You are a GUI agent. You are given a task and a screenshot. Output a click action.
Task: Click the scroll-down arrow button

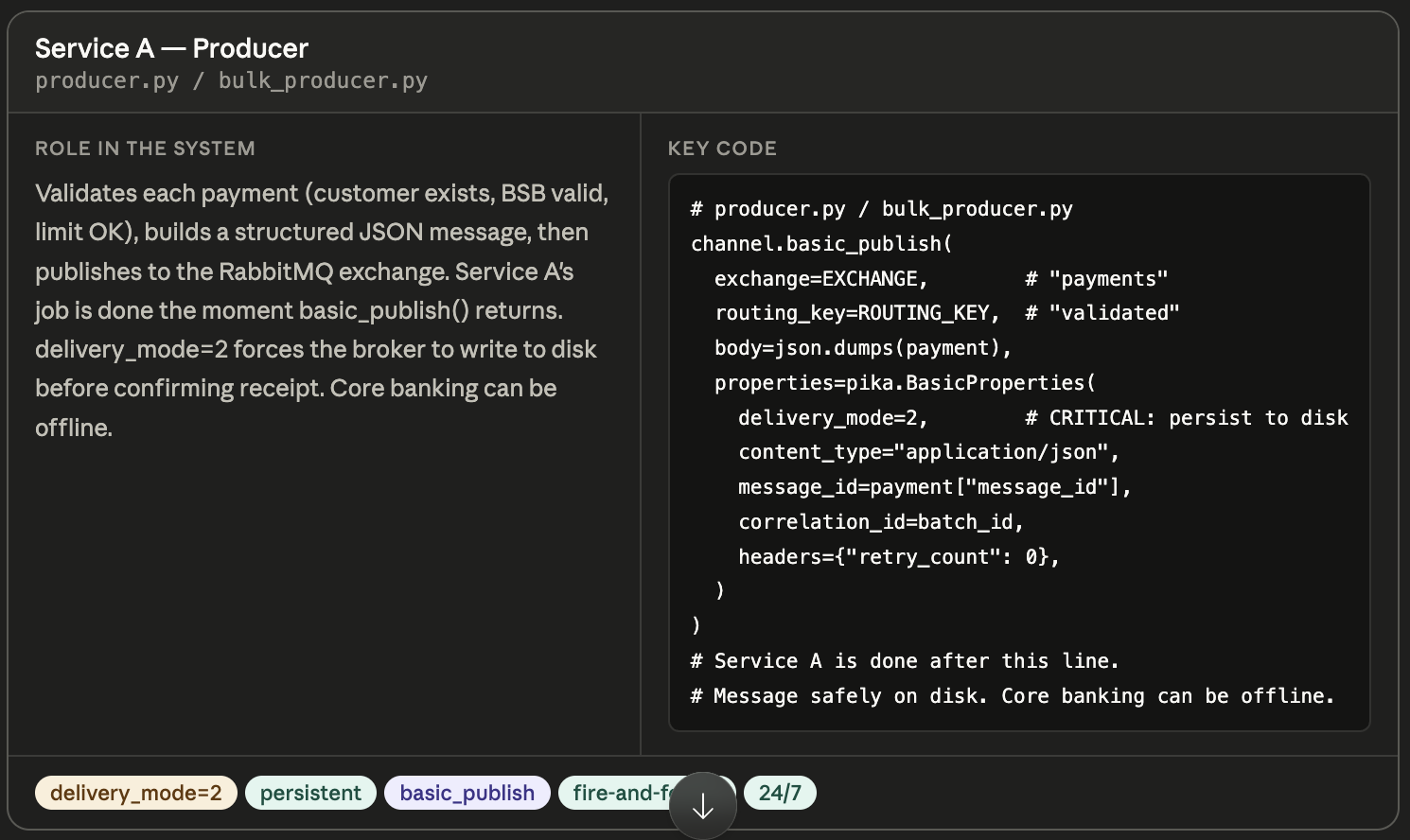pyautogui.click(x=703, y=806)
